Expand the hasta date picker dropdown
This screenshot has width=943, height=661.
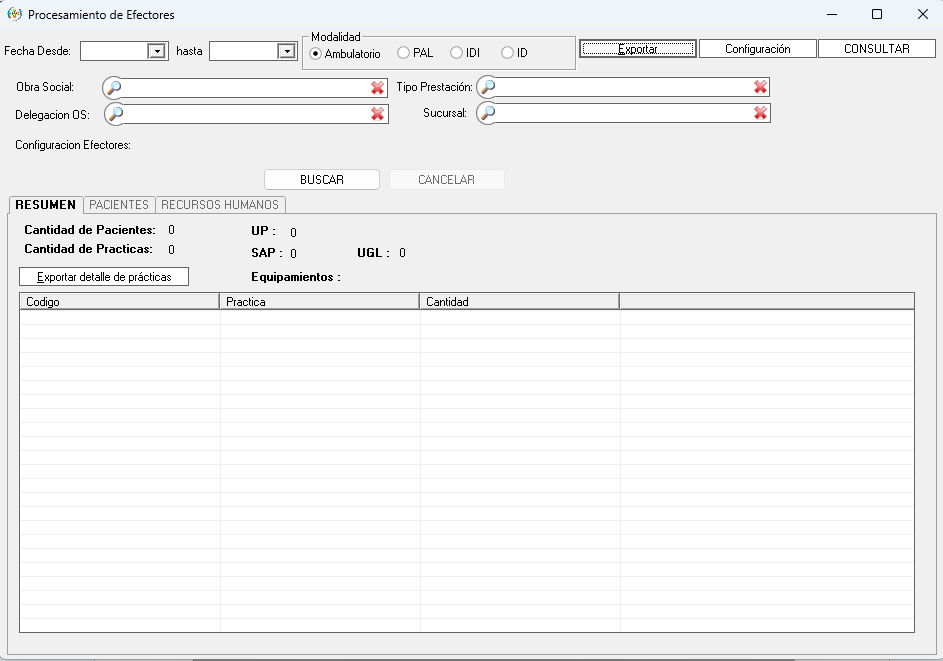(285, 51)
